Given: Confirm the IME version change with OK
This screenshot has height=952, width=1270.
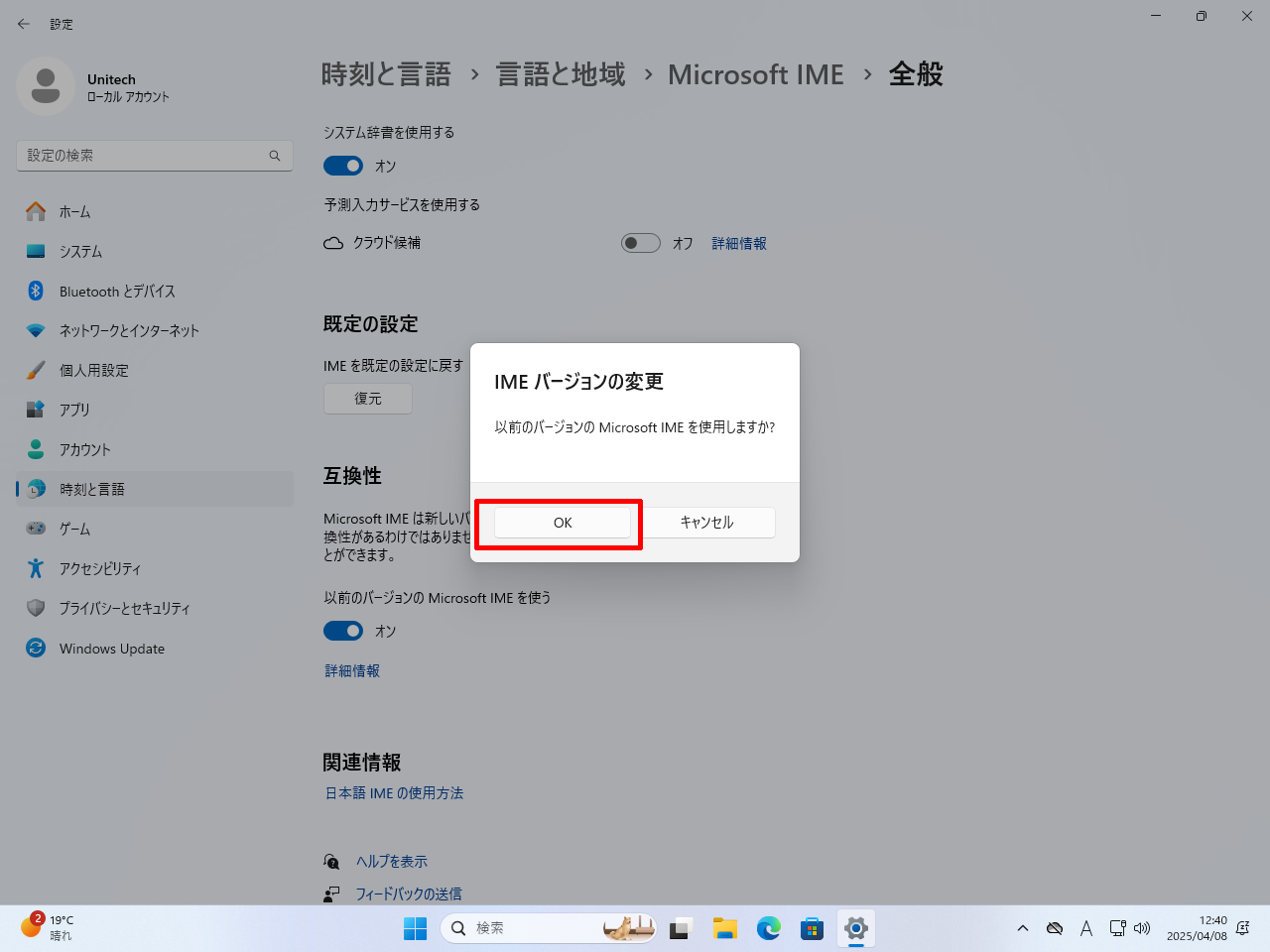Looking at the screenshot, I should point(563,523).
